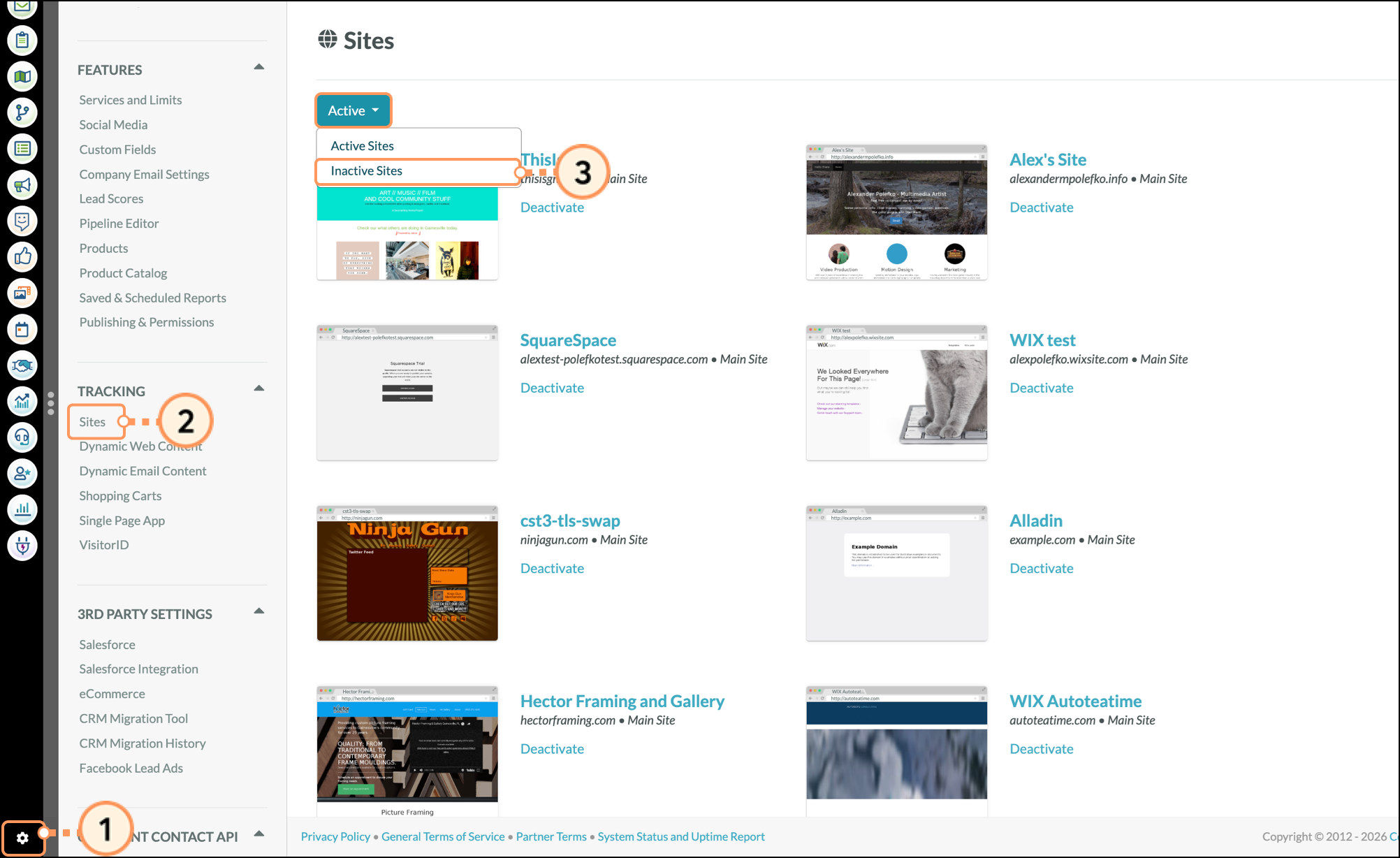Screen dimensions: 1400x858
Task: Open the headset support icon
Action: [22, 437]
